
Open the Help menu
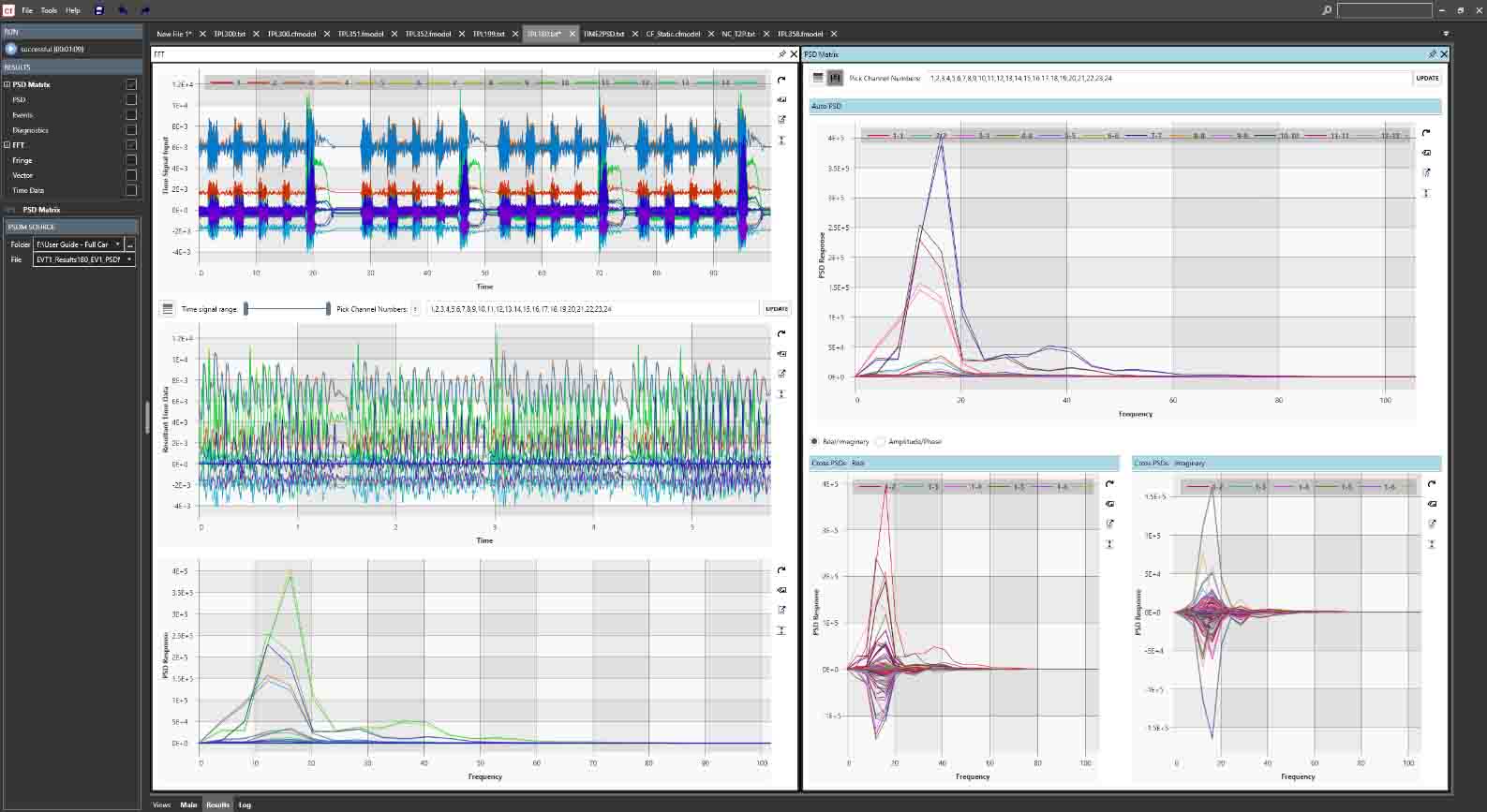[x=72, y=10]
